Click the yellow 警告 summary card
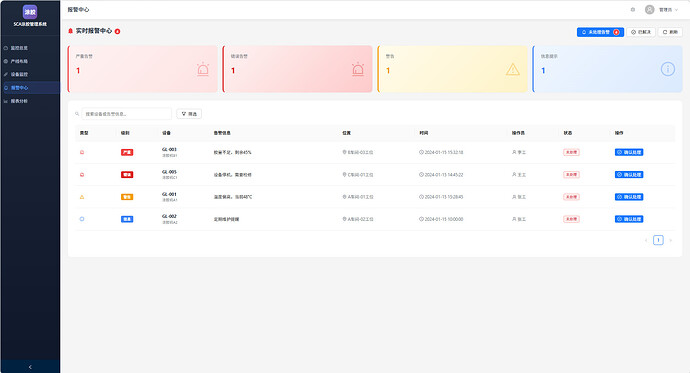Viewport: 690px width, 373px height. 452,69
